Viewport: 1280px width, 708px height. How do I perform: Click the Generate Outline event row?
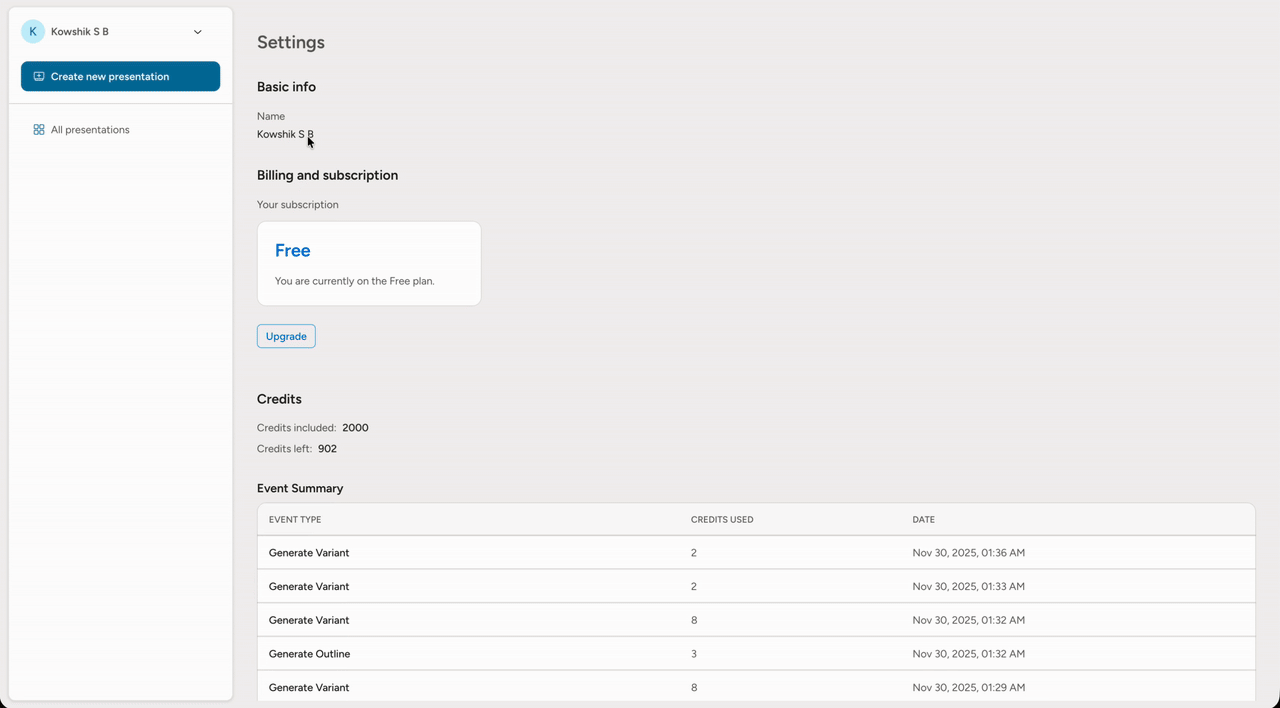[756, 654]
